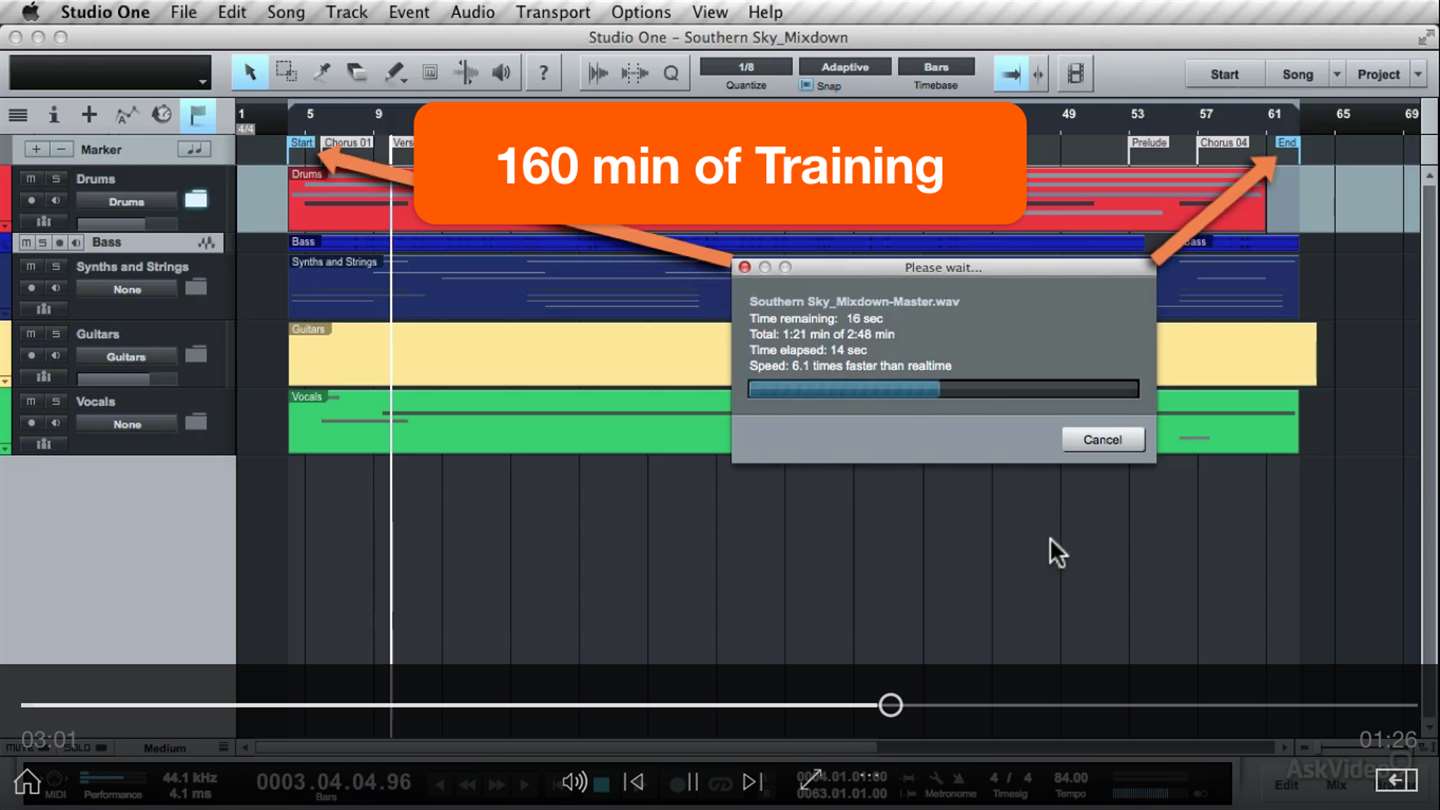Screen dimensions: 1440x810
Task: Click the Bass track instrument icon
Action: (207, 243)
